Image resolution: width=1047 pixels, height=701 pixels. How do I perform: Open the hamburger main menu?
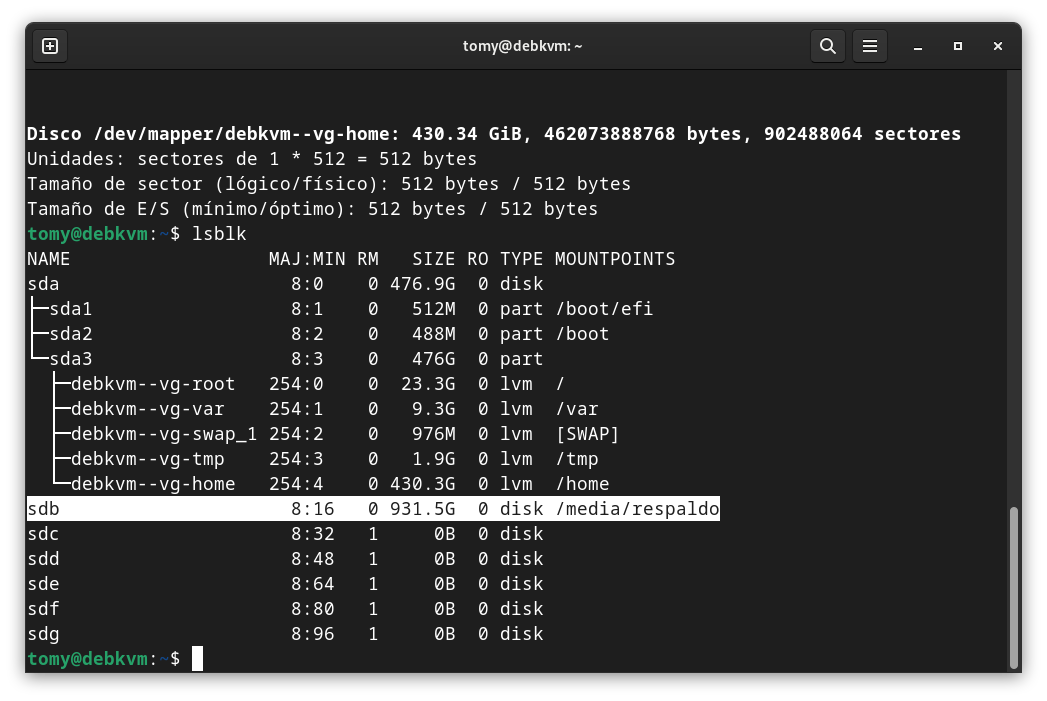(870, 46)
